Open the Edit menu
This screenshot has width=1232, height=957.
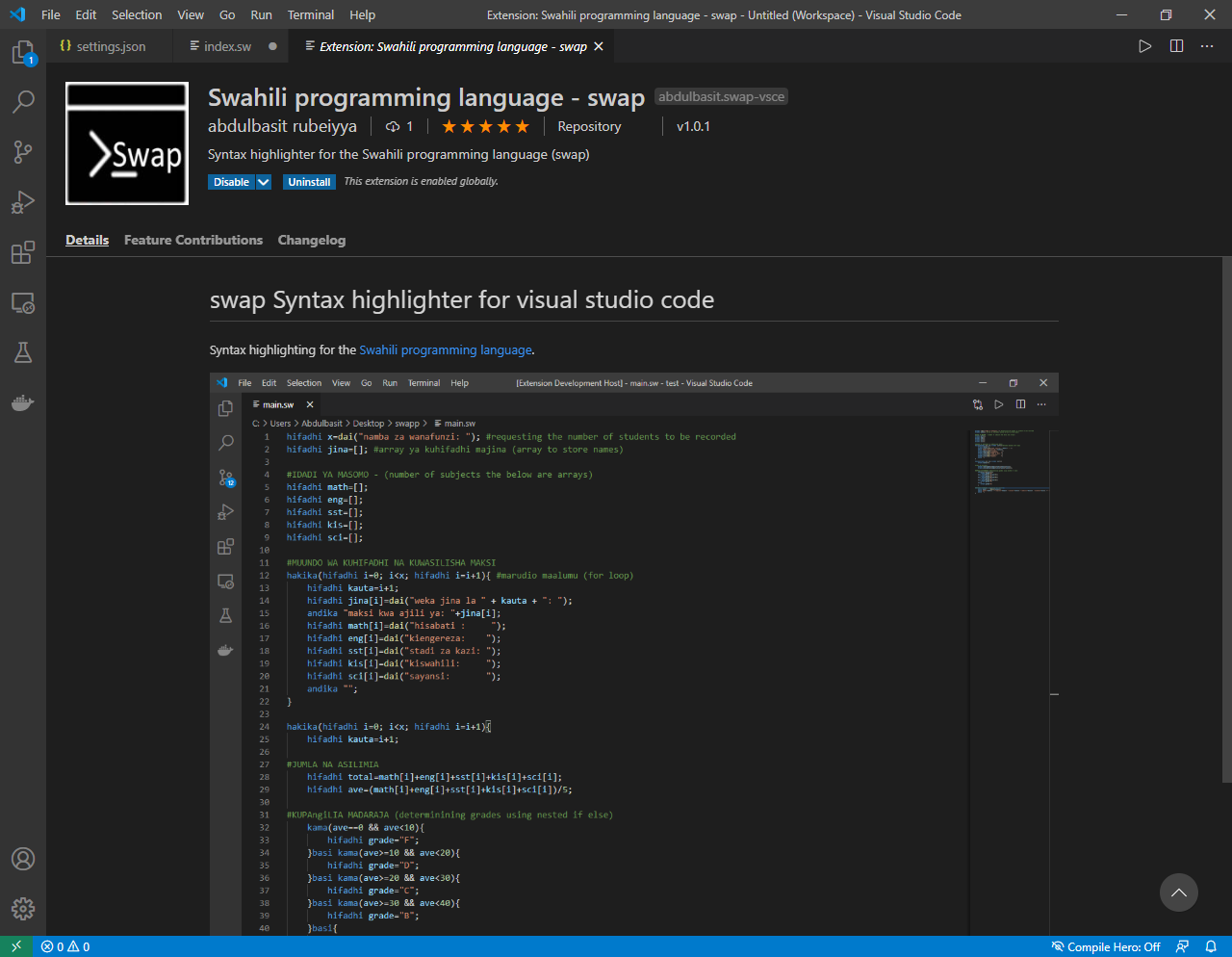86,14
